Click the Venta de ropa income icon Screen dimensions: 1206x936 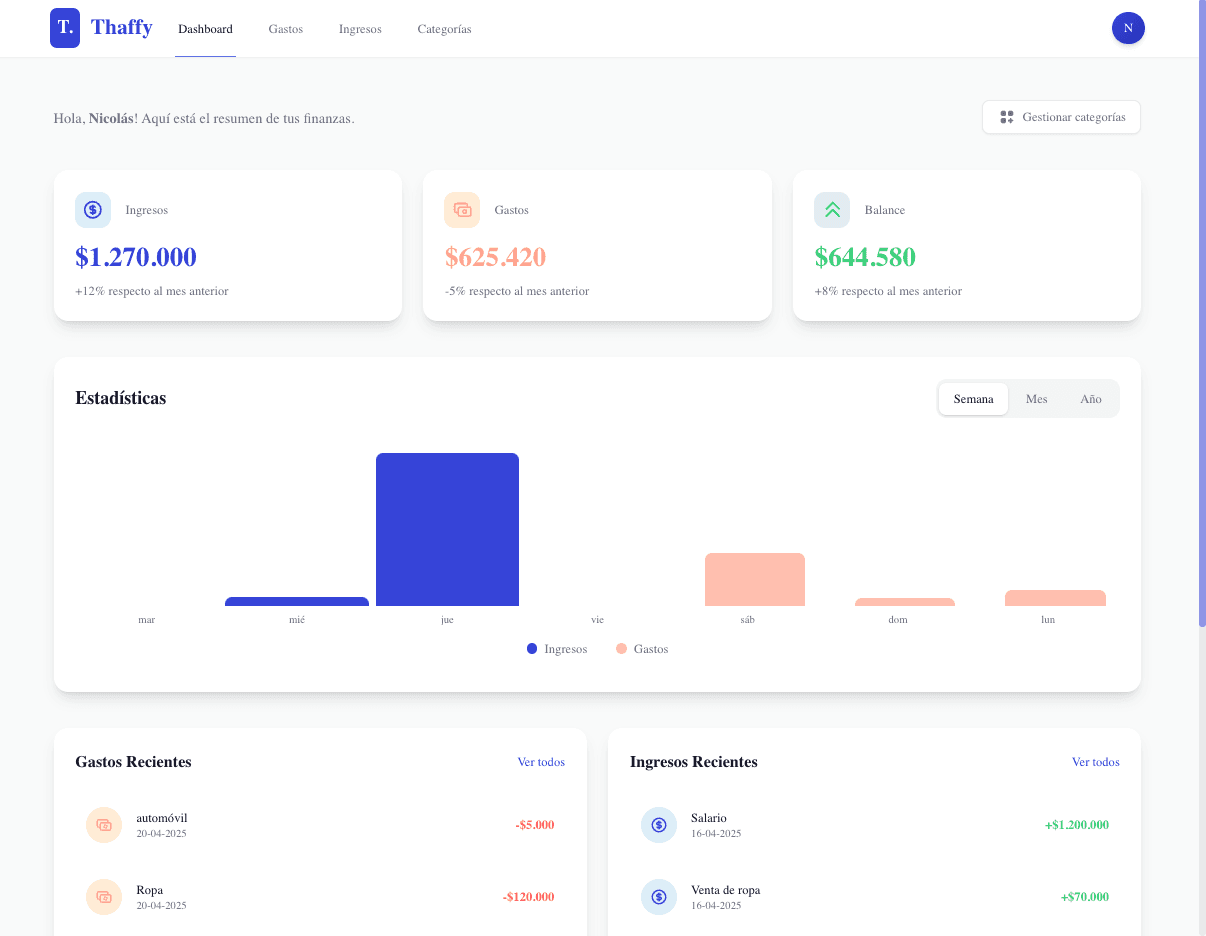point(658,897)
